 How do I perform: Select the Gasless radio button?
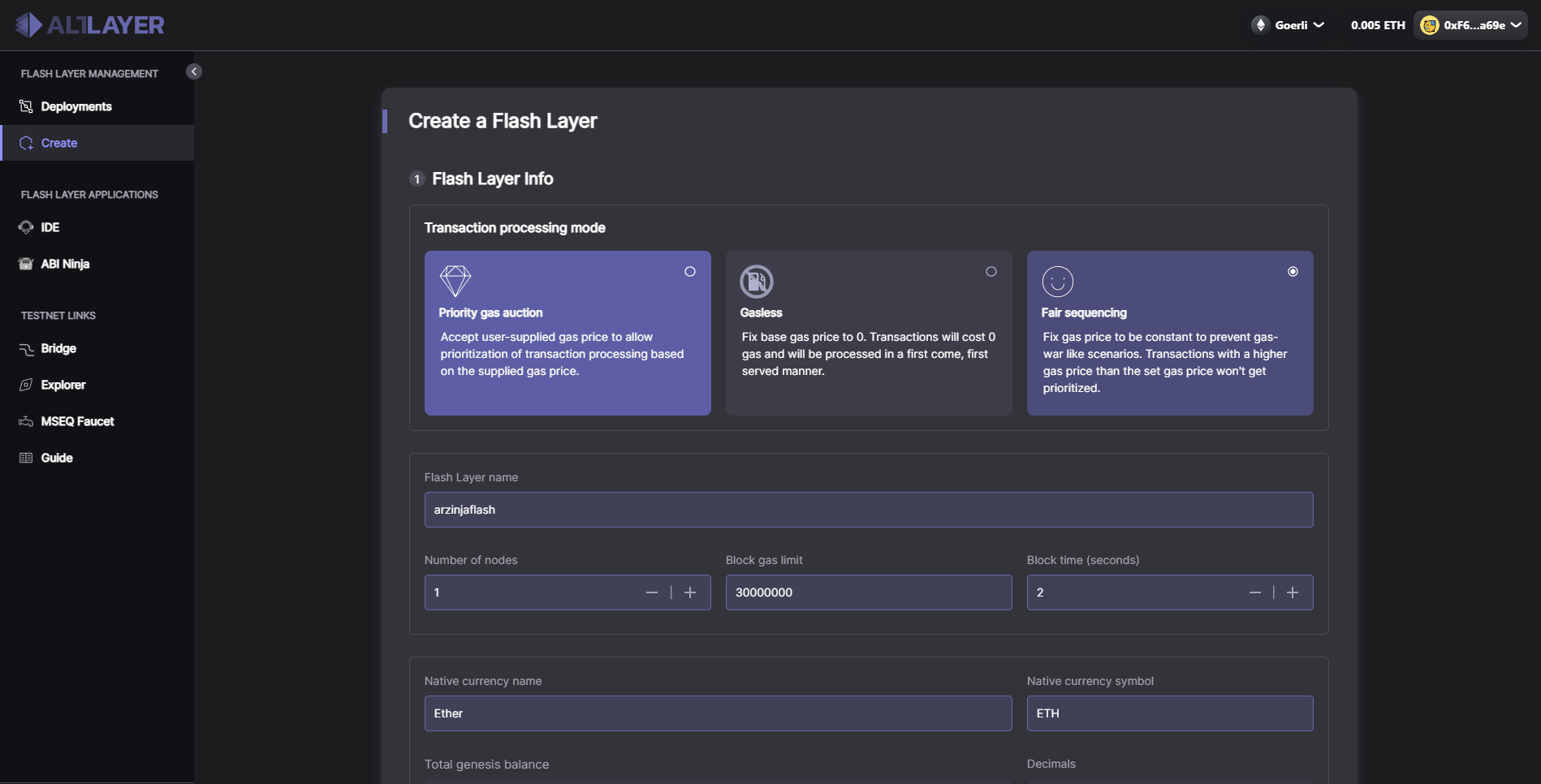[991, 272]
